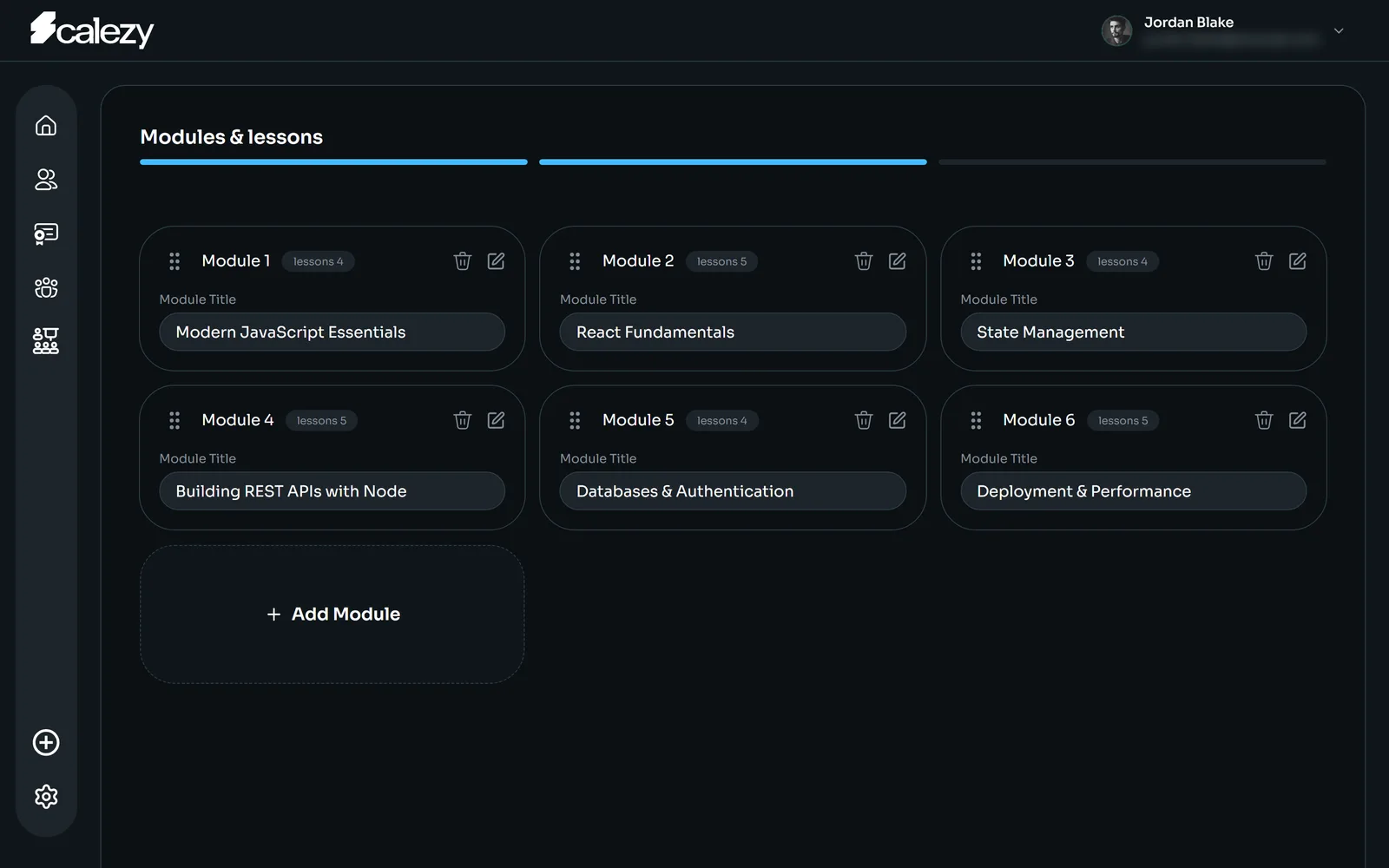Click the Modules & lessons heading
Screen dimensions: 1389x868
[x=231, y=137]
